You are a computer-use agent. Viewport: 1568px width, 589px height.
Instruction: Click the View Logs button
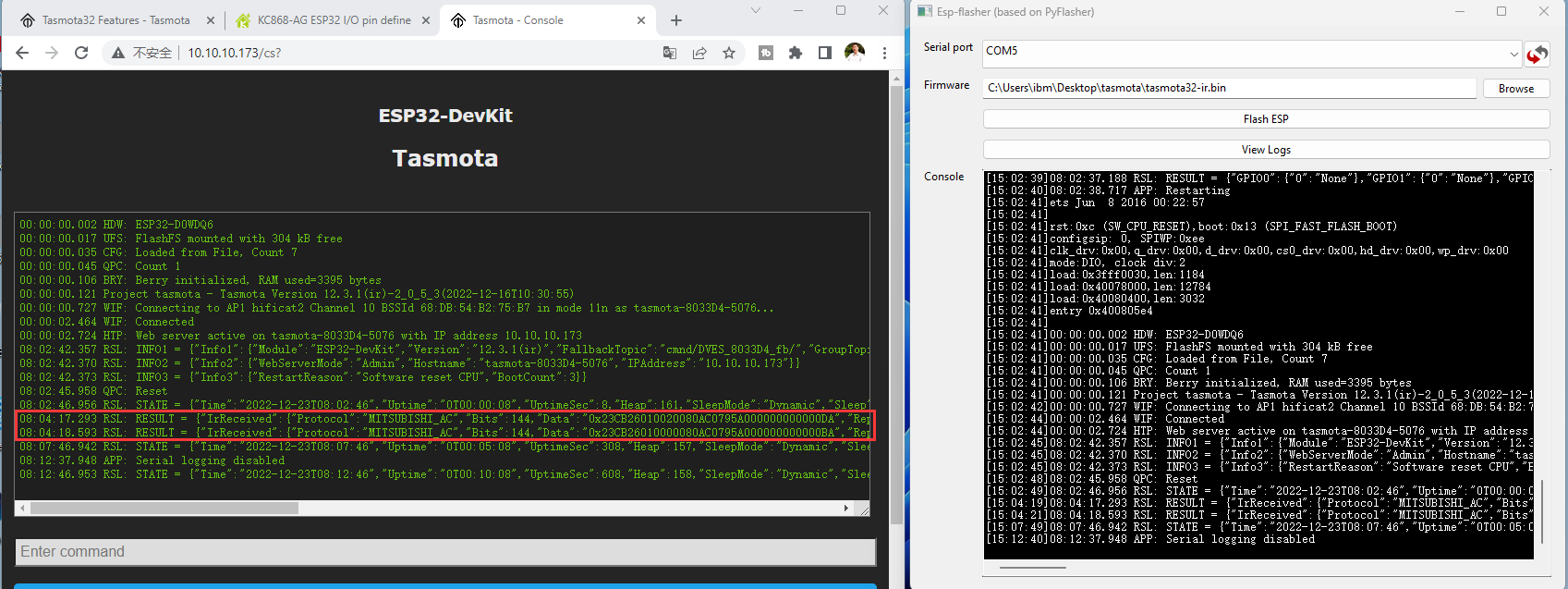(1266, 150)
